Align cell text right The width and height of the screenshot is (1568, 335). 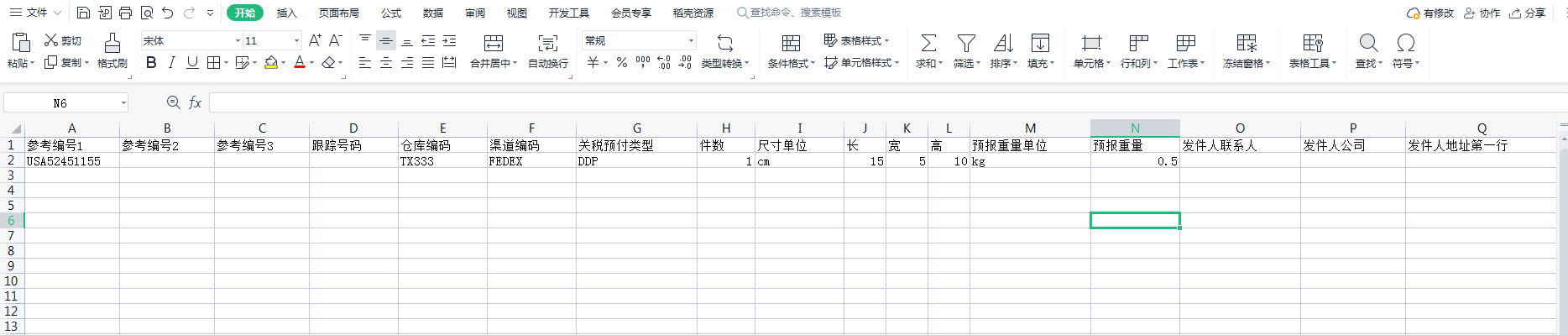point(407,63)
